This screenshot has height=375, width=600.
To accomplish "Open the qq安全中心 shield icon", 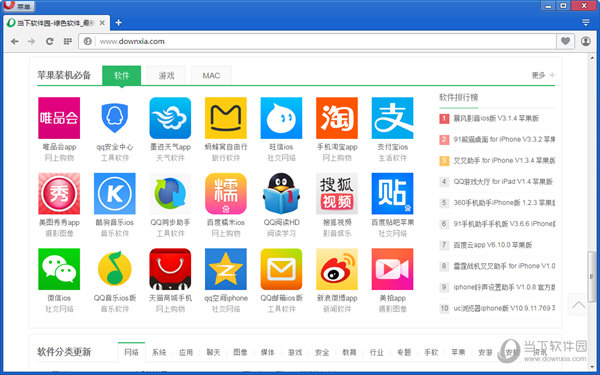I will (x=115, y=118).
